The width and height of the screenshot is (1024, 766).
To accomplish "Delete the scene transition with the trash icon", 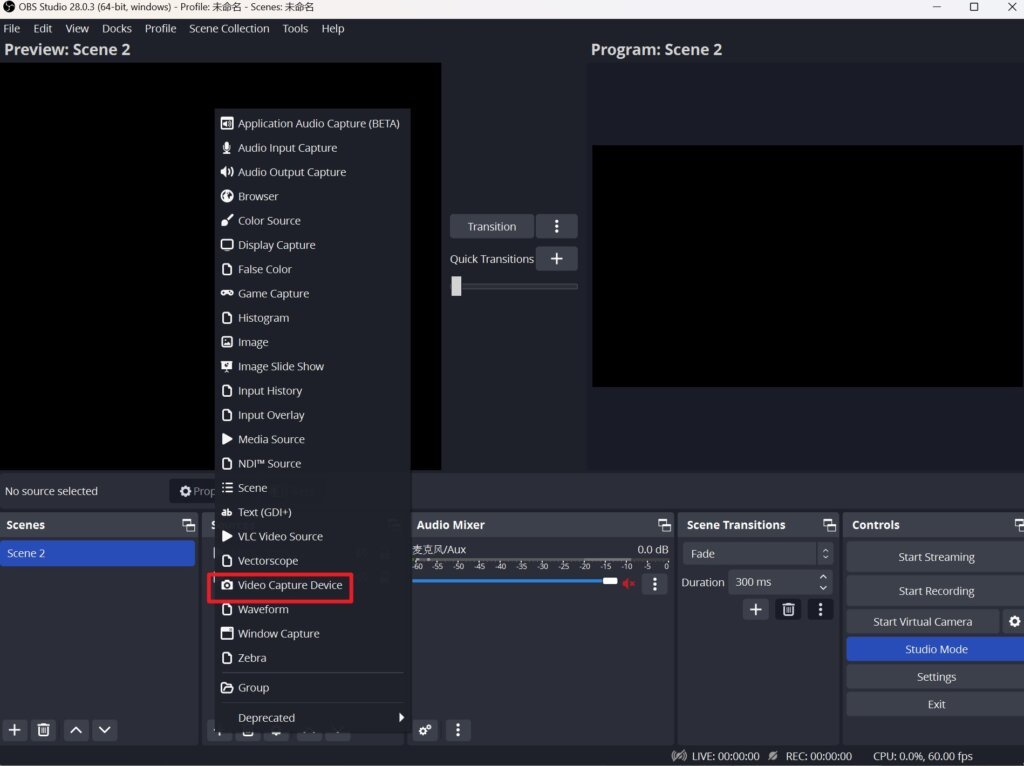I will 788,609.
